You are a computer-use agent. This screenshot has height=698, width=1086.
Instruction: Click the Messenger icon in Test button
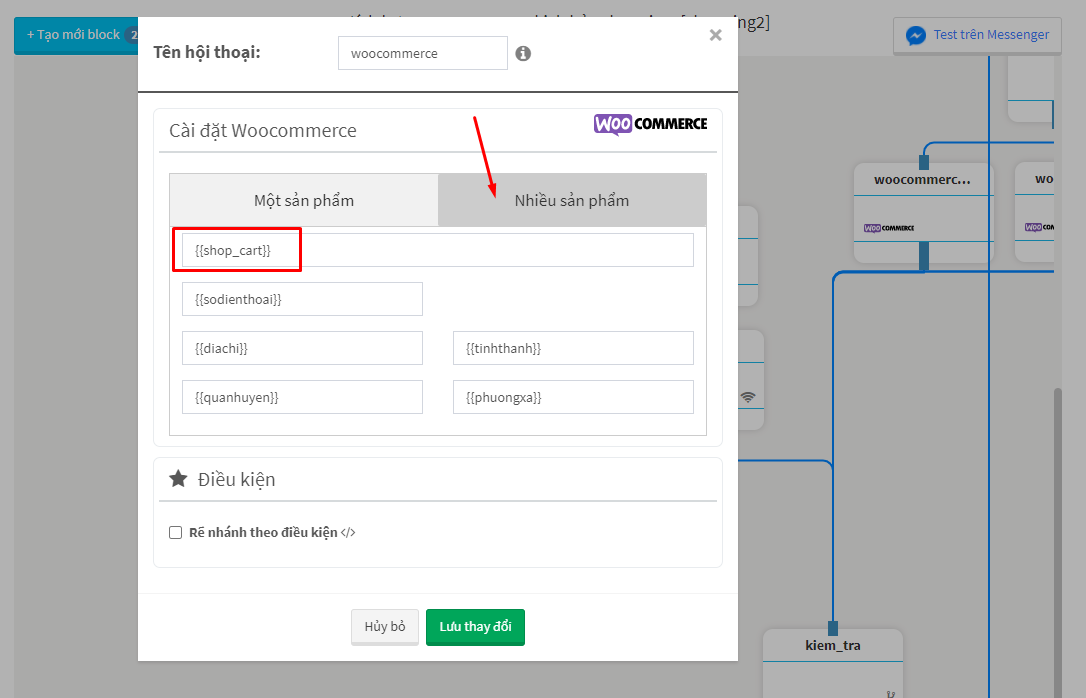[916, 35]
